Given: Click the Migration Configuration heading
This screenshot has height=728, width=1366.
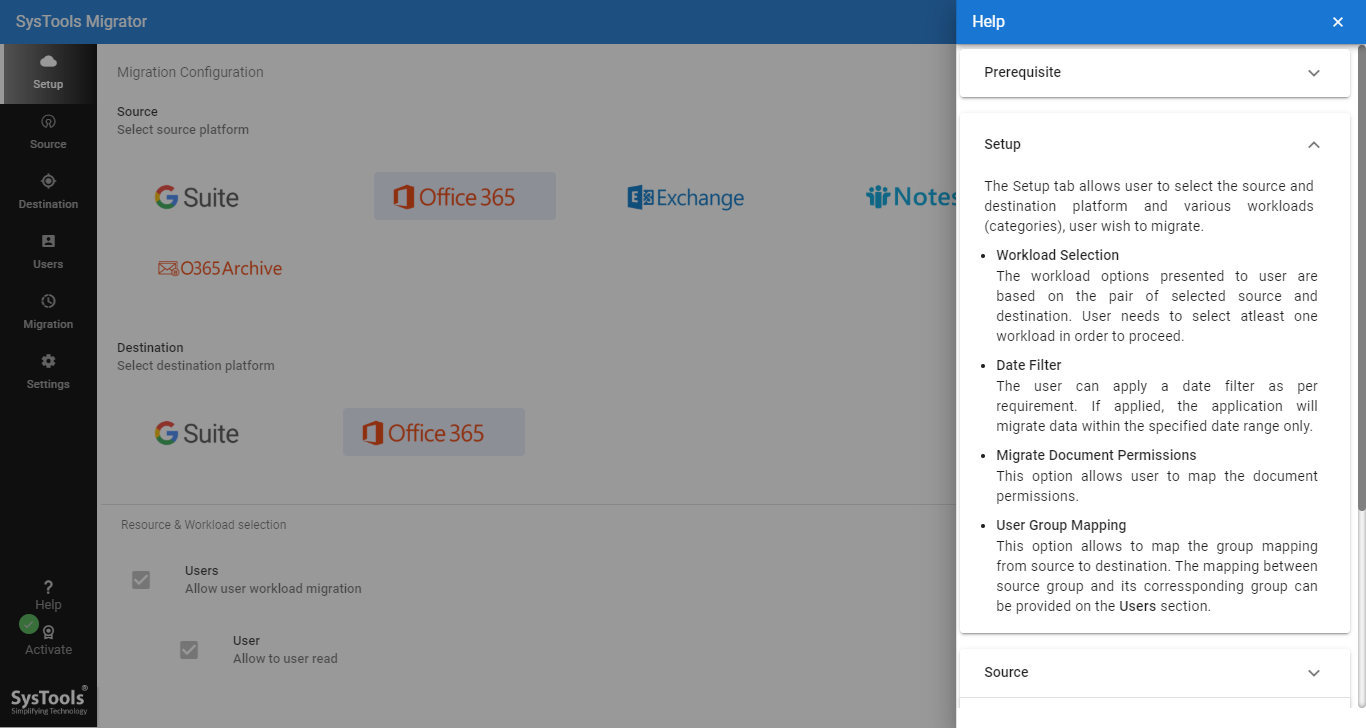Looking at the screenshot, I should pyautogui.click(x=190, y=72).
